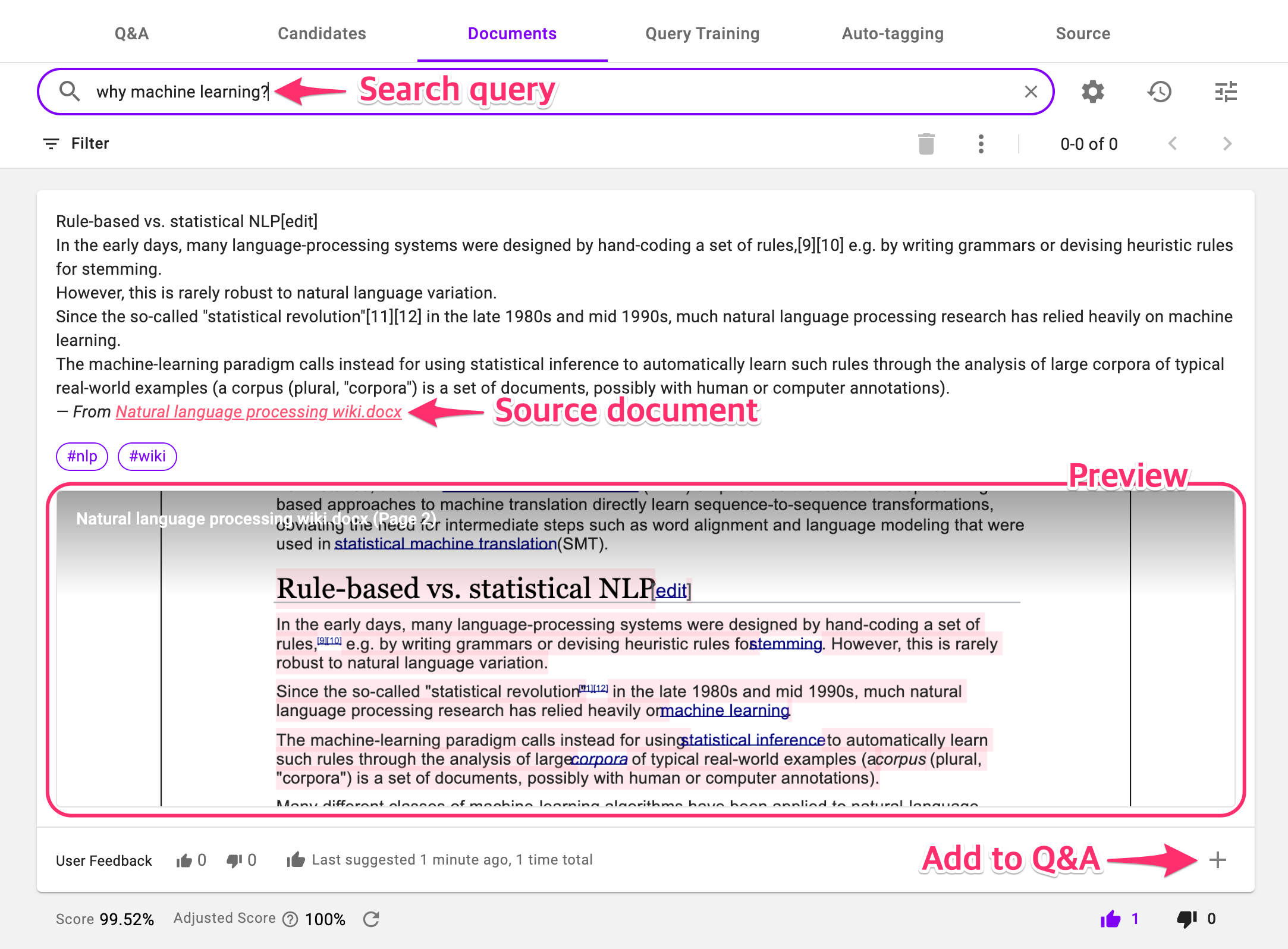This screenshot has height=949, width=1288.
Task: Click the plus icon to add to Q&A
Action: [1217, 860]
